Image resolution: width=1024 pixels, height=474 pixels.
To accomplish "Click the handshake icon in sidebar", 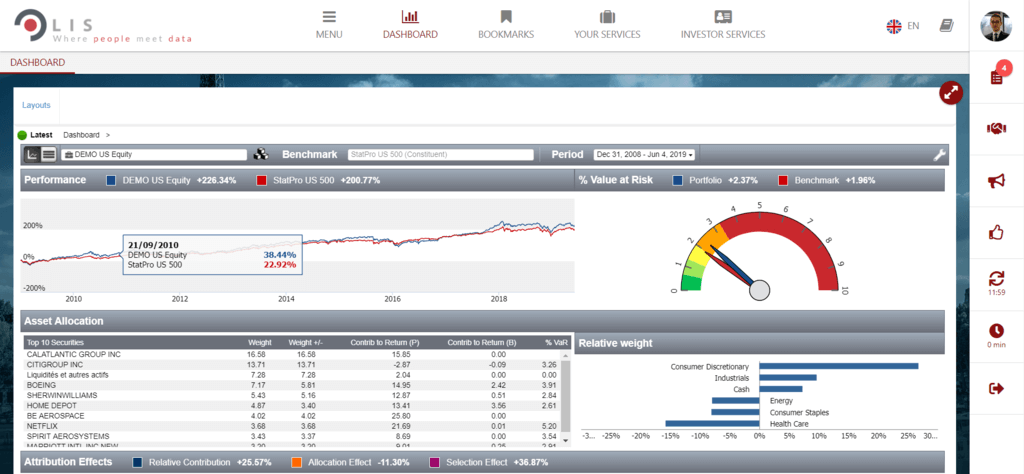I will click(x=997, y=129).
